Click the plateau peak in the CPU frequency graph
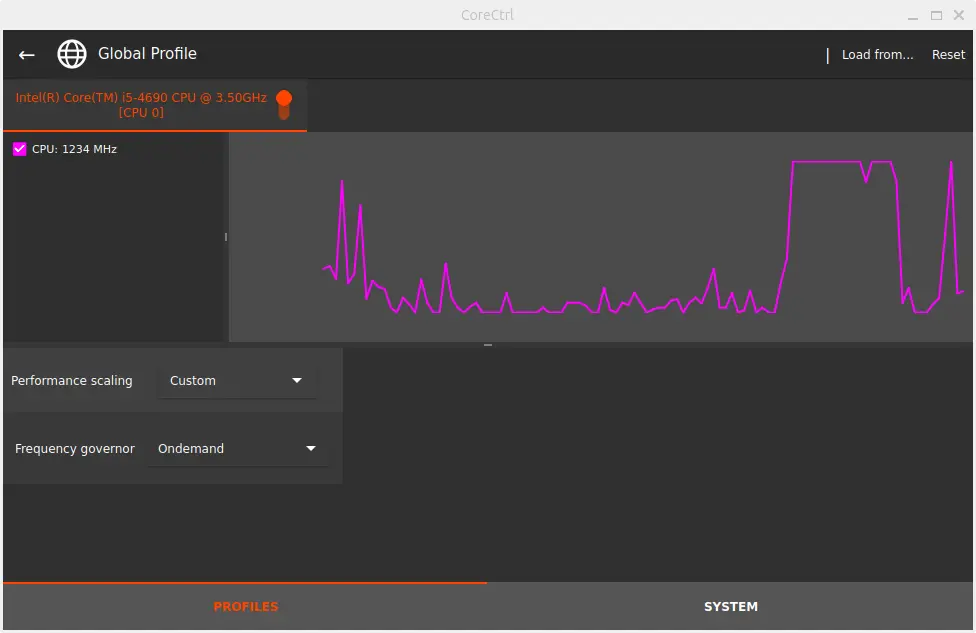 click(826, 162)
